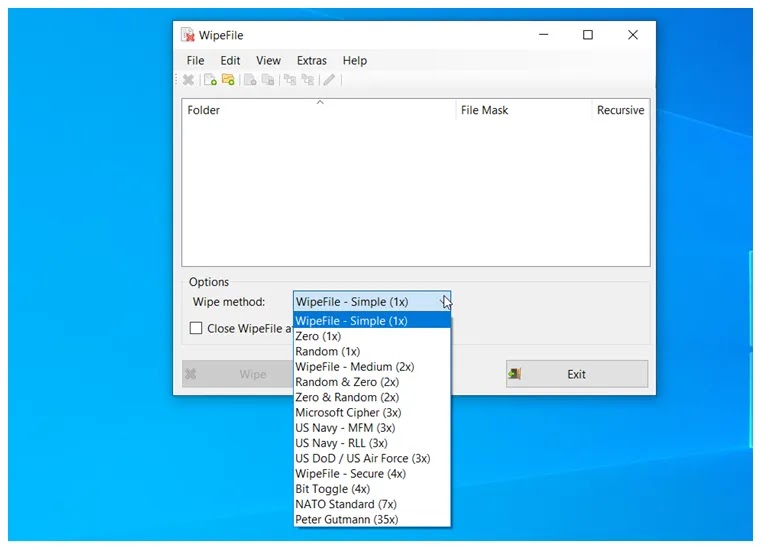Click the Exit button
Image resolution: width=761 pixels, height=549 pixels.
tap(577, 374)
